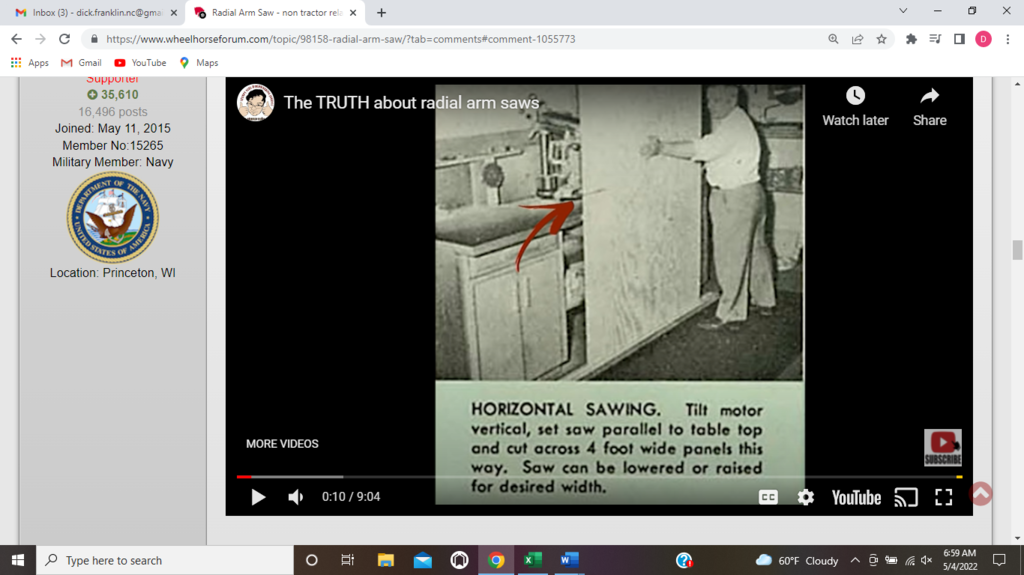Open Mail app from taskbar
This screenshot has height=575, width=1024.
[x=423, y=560]
